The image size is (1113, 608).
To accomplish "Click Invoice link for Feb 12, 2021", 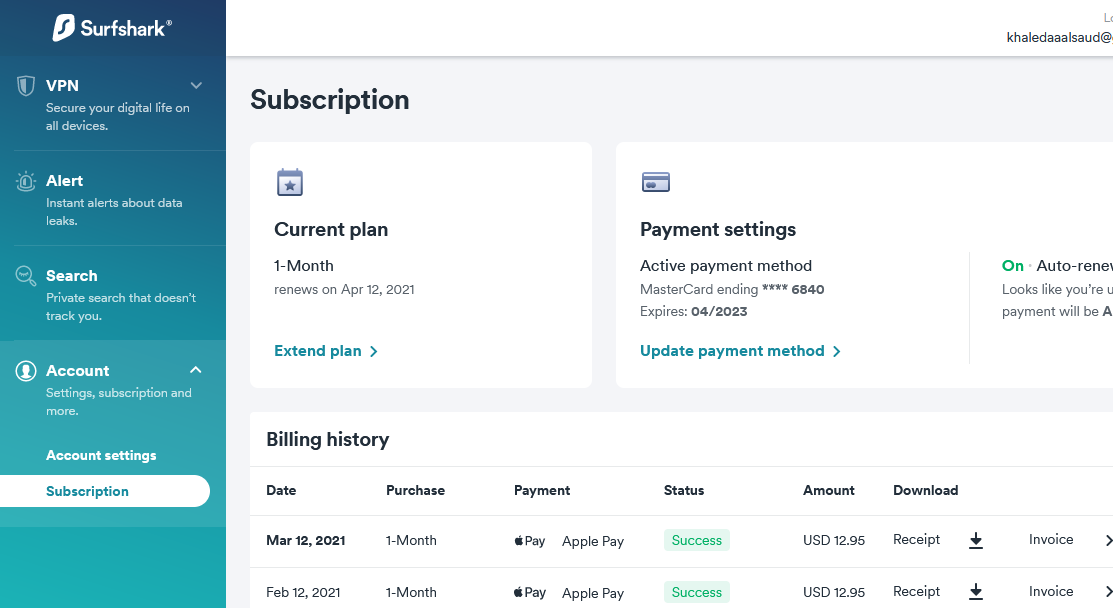I will click(1051, 592).
